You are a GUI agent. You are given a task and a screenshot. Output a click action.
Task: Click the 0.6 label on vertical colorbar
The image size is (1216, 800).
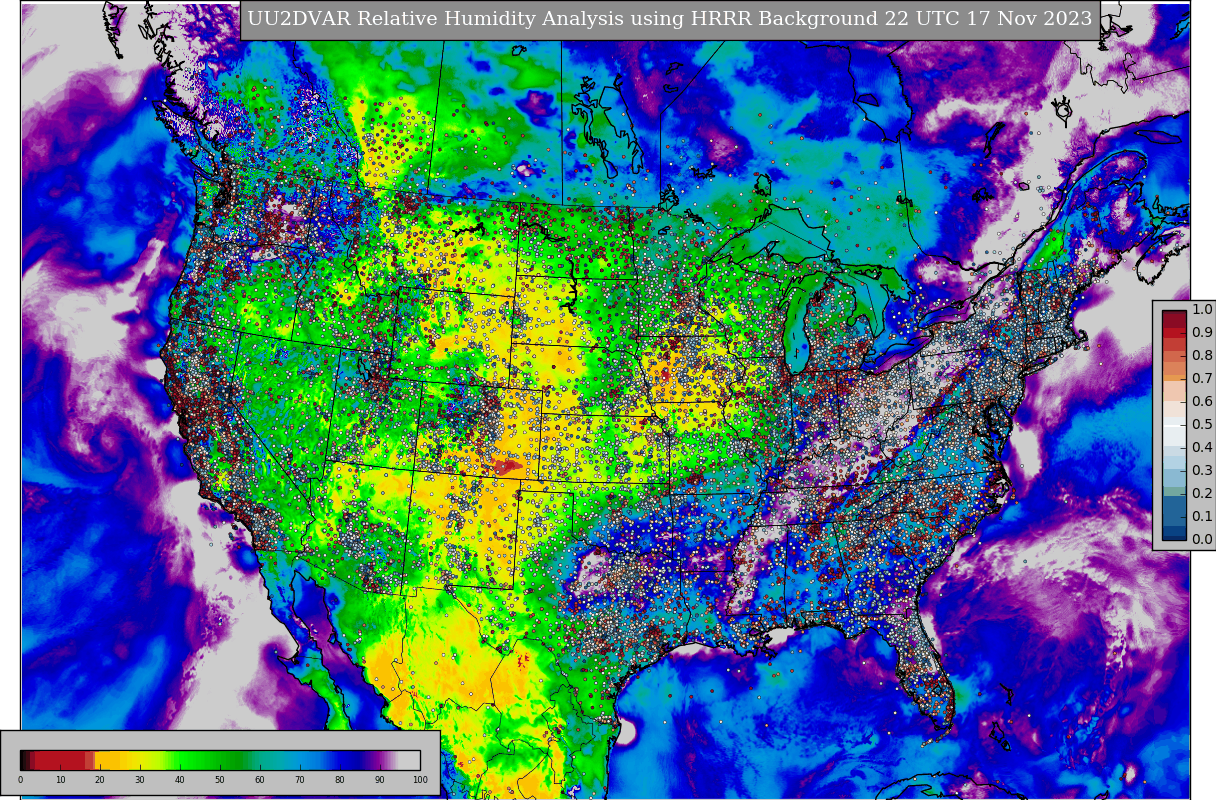click(1202, 402)
